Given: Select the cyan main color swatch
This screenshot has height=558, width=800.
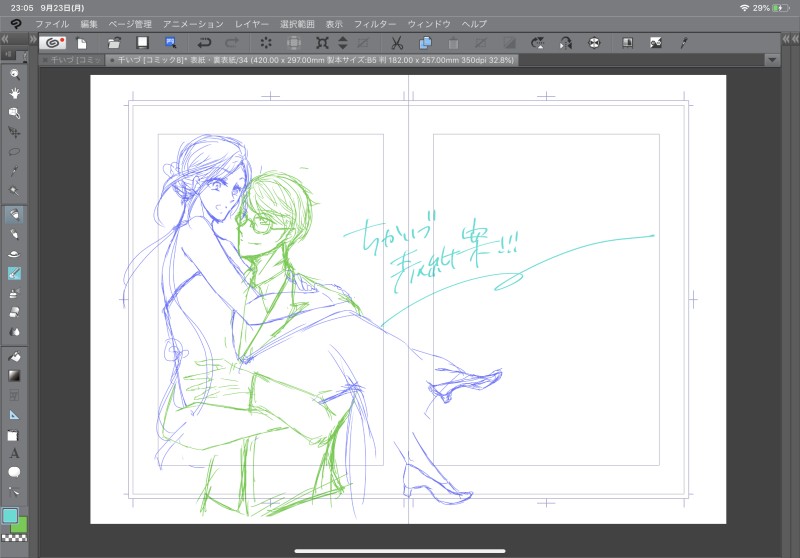Looking at the screenshot, I should [10, 516].
